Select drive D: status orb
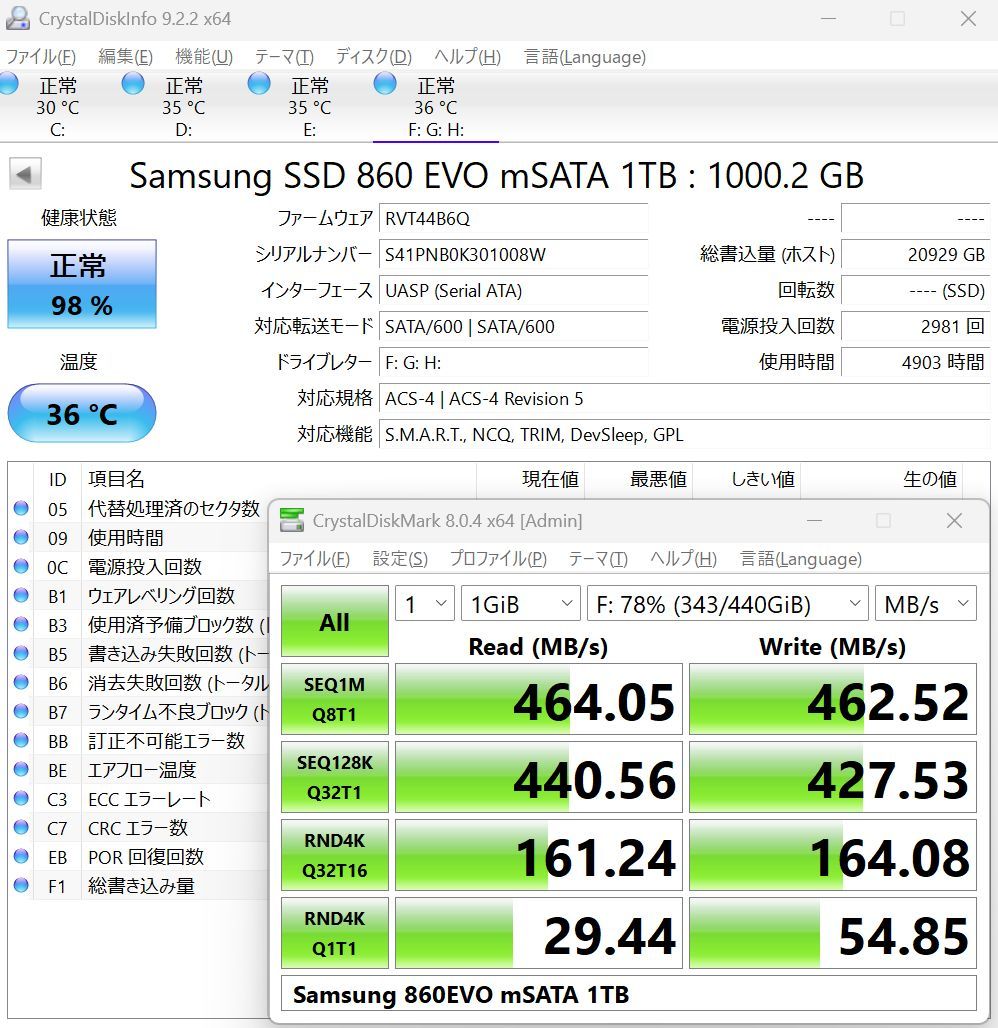The image size is (998, 1028). [133, 85]
